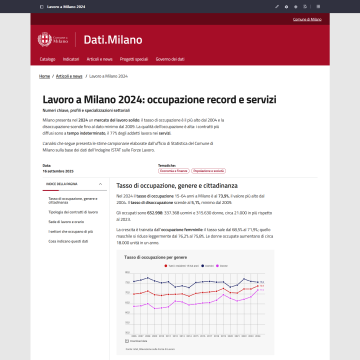
Task: Click the document icon beside Lavoro a Milano 2024 title
Action: tap(41, 7)
